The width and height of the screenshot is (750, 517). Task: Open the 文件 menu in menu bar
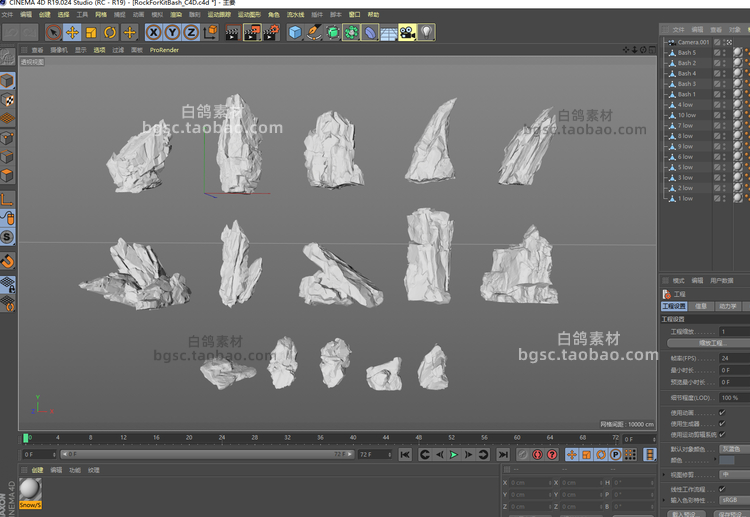tap(7, 15)
